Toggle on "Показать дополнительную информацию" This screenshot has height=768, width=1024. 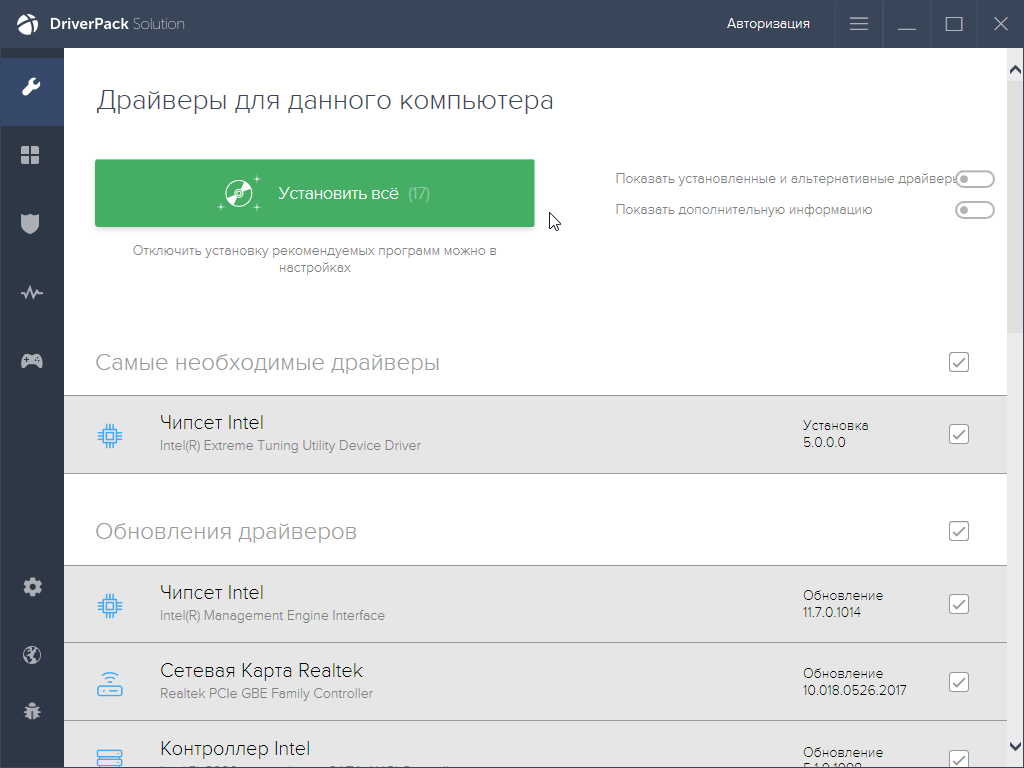975,210
